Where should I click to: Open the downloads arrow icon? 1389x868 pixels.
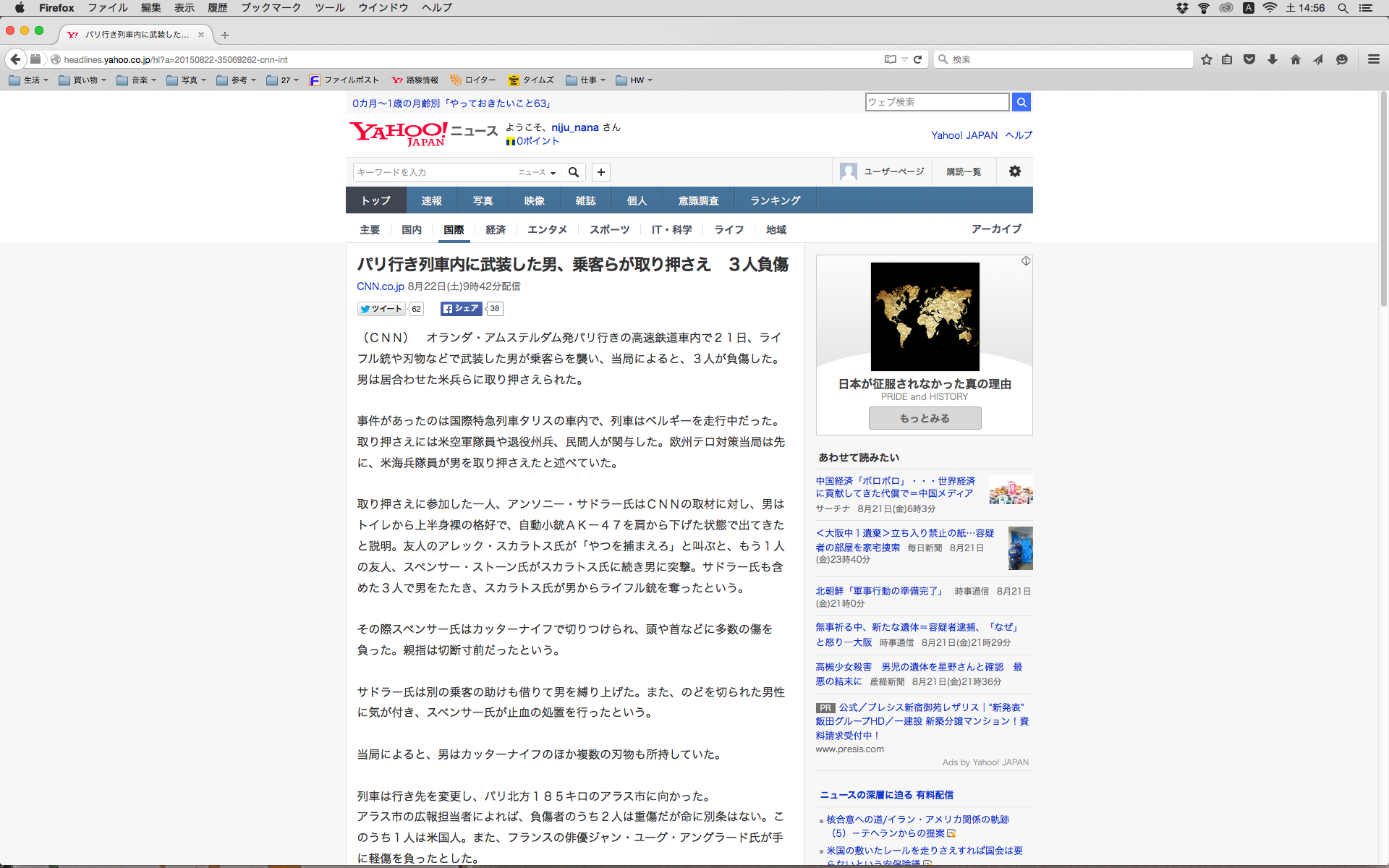(x=1272, y=59)
